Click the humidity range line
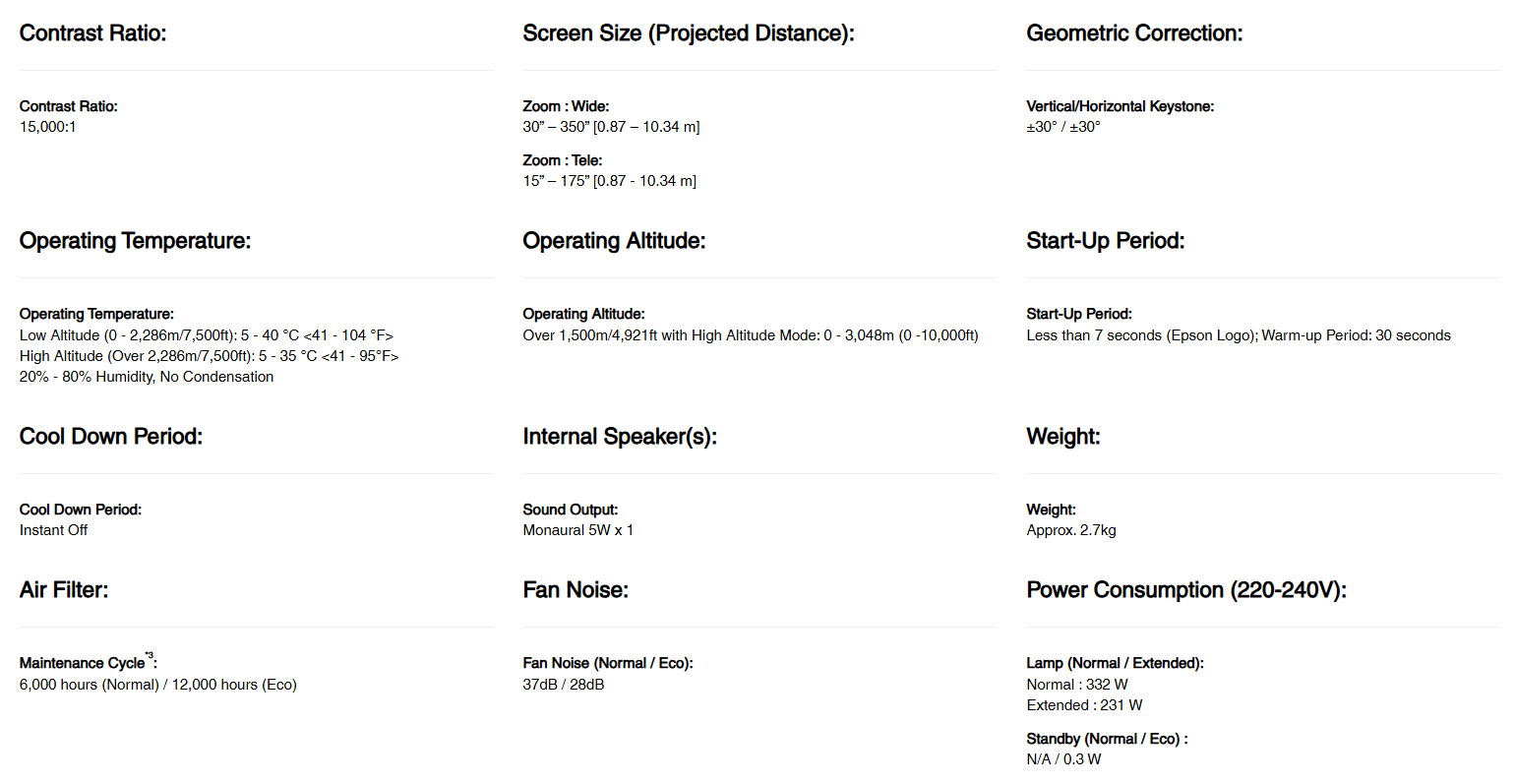Image resolution: width=1515 pixels, height=784 pixels. pyautogui.click(x=147, y=377)
